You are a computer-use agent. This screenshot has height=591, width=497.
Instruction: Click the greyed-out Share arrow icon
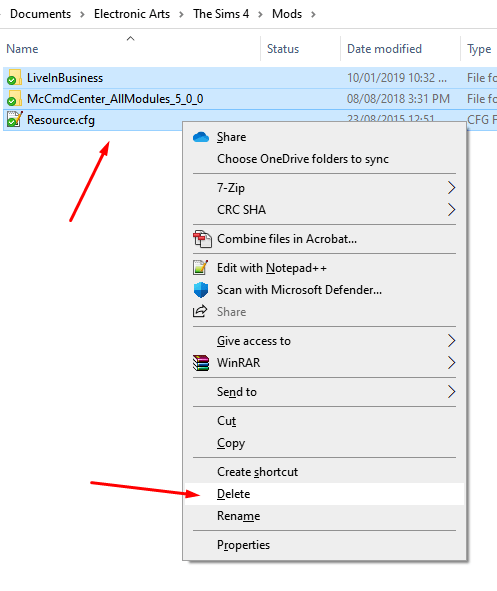click(x=200, y=311)
